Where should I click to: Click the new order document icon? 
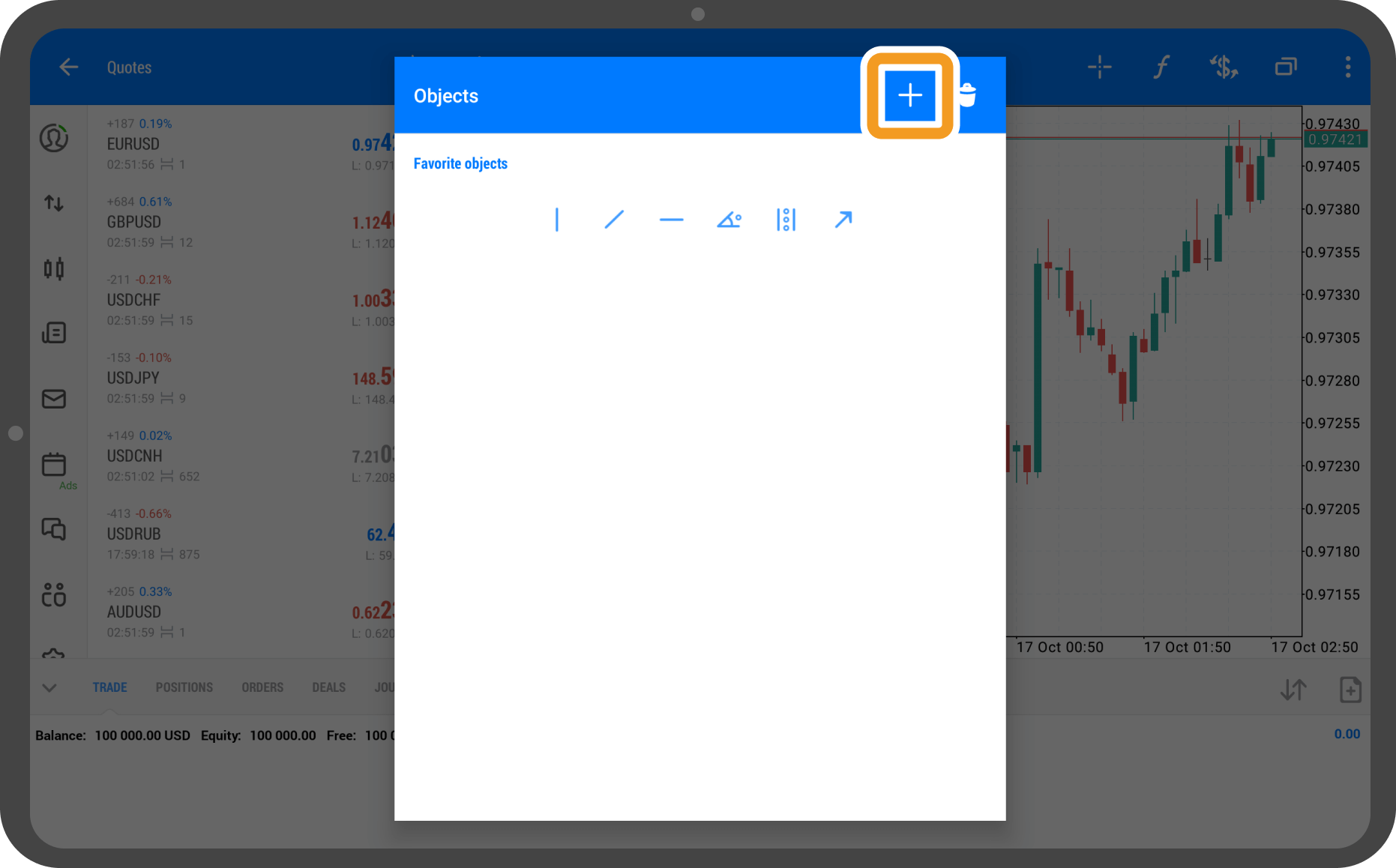click(x=1350, y=690)
